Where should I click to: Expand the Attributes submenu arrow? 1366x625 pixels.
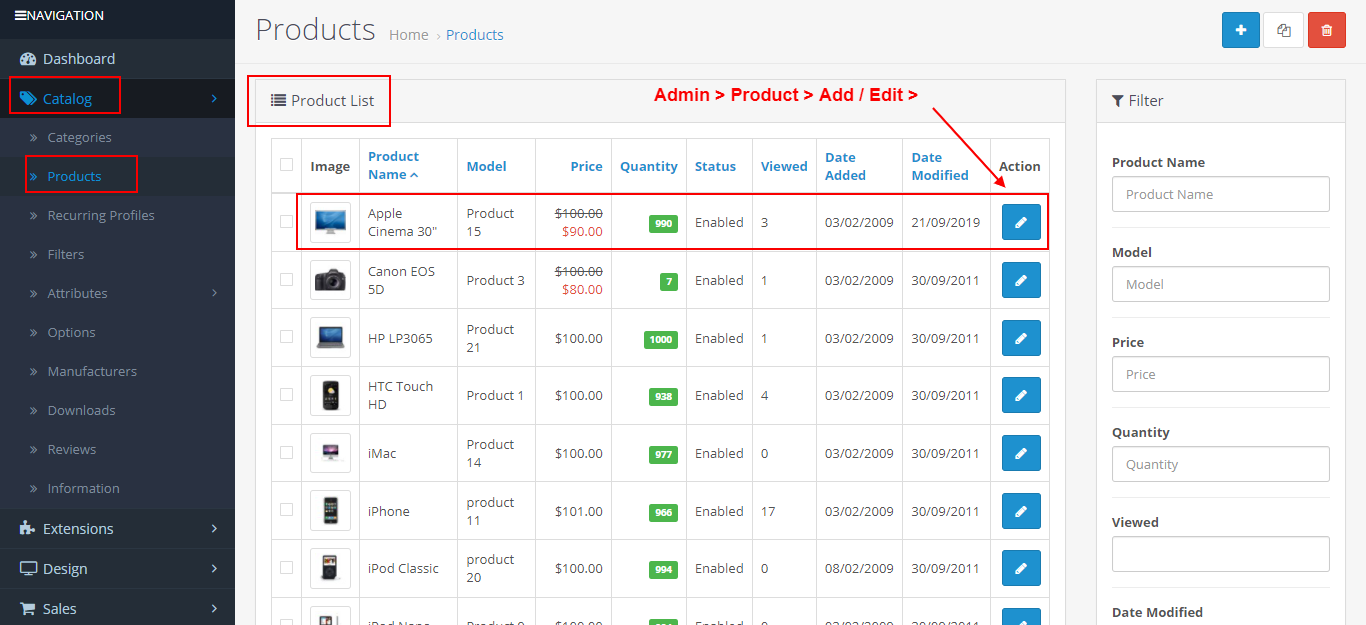(x=214, y=293)
